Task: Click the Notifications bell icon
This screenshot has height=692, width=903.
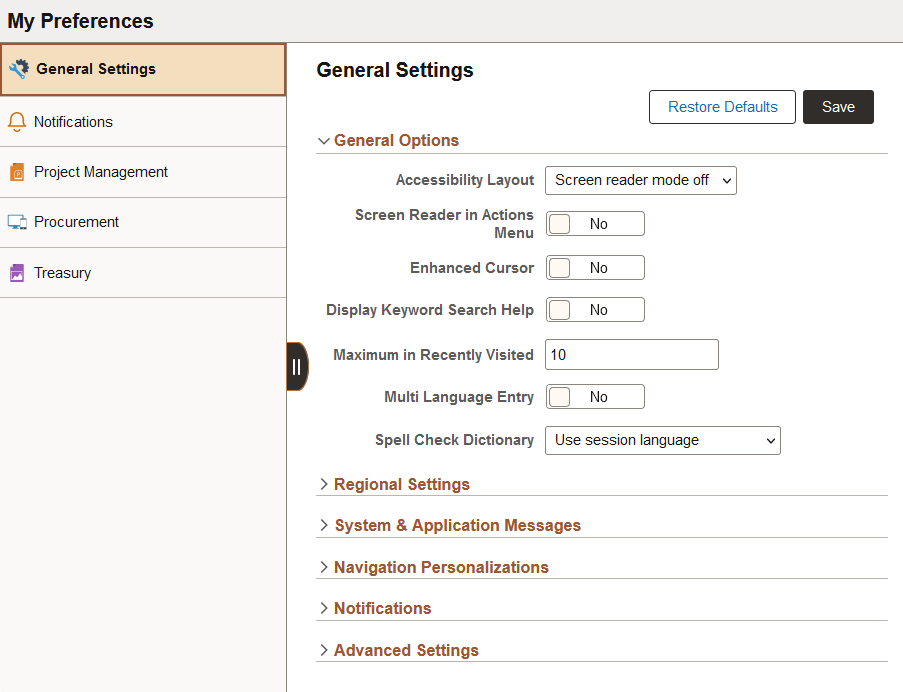Action: tap(16, 122)
